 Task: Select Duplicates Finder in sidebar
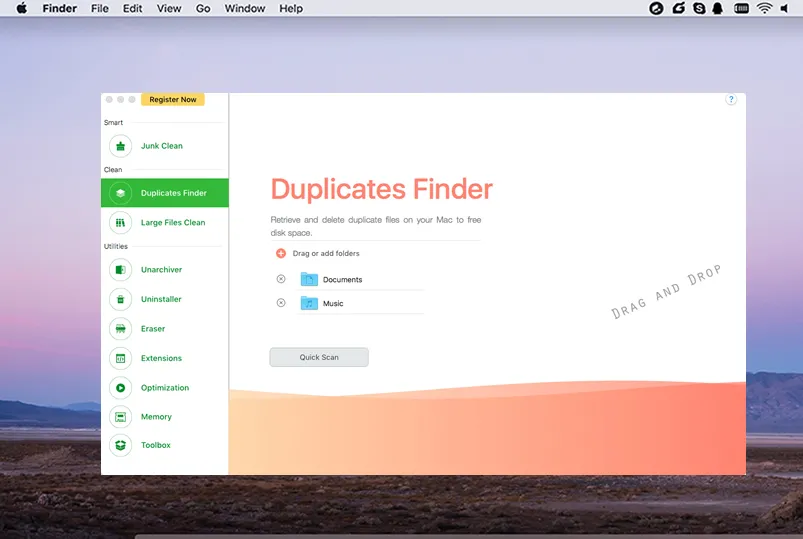pos(165,193)
